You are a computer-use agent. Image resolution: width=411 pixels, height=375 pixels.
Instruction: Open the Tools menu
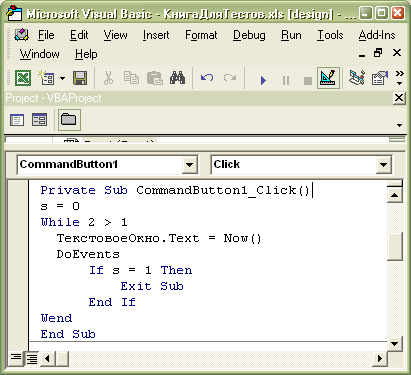[x=330, y=35]
